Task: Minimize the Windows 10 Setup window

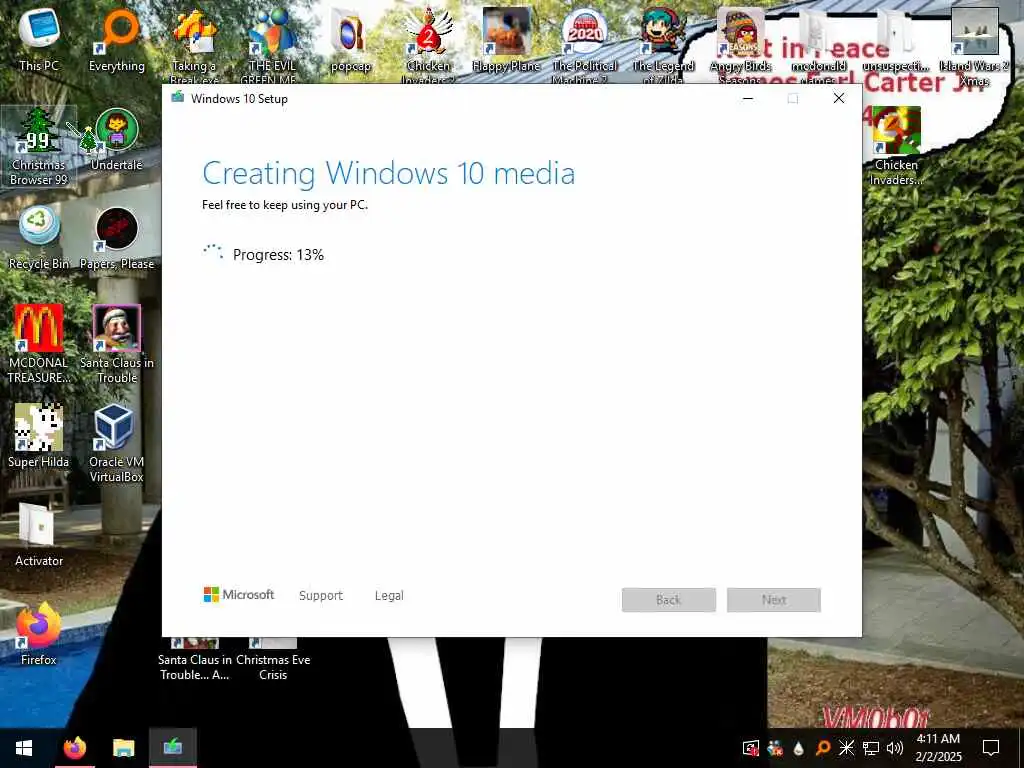Action: coord(748,99)
